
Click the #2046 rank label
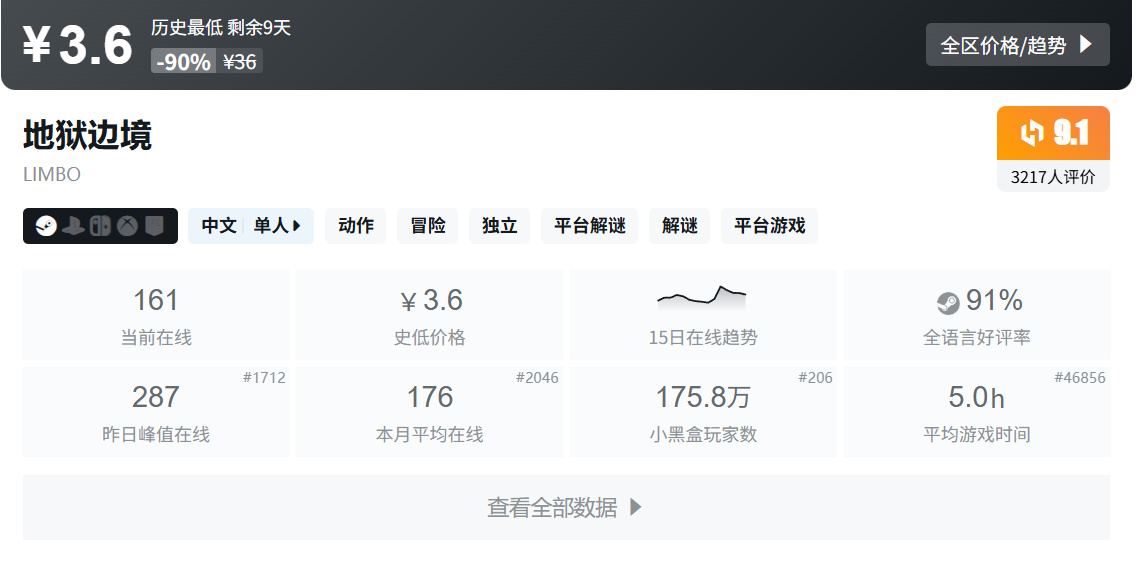click(537, 377)
